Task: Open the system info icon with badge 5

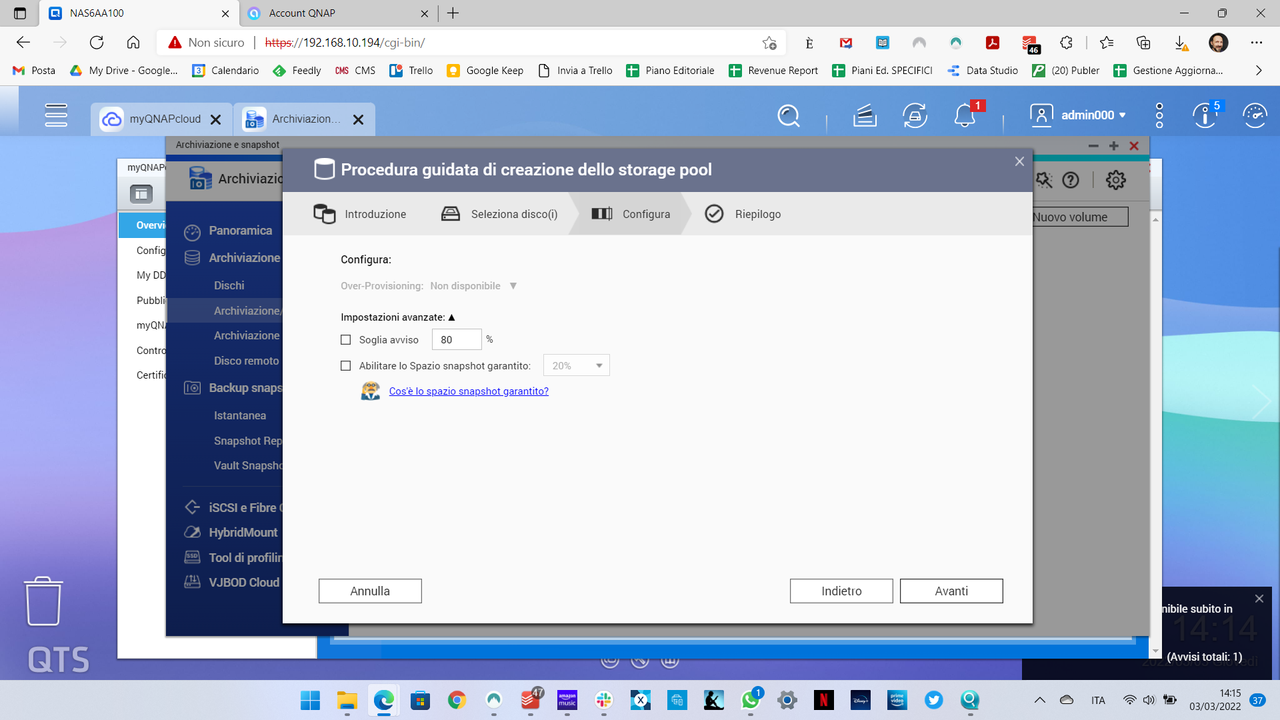Action: click(1206, 115)
